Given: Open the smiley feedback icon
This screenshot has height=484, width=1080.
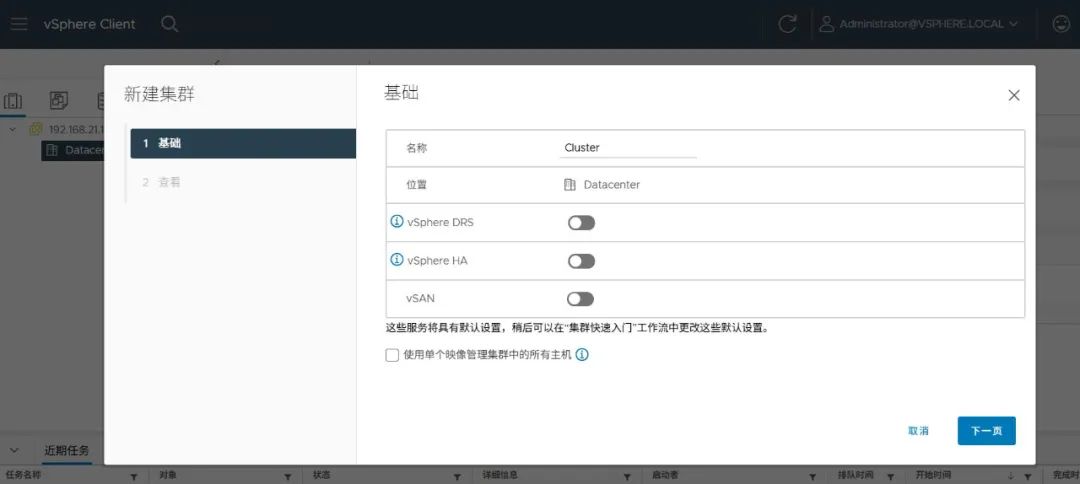Looking at the screenshot, I should pos(1061,24).
